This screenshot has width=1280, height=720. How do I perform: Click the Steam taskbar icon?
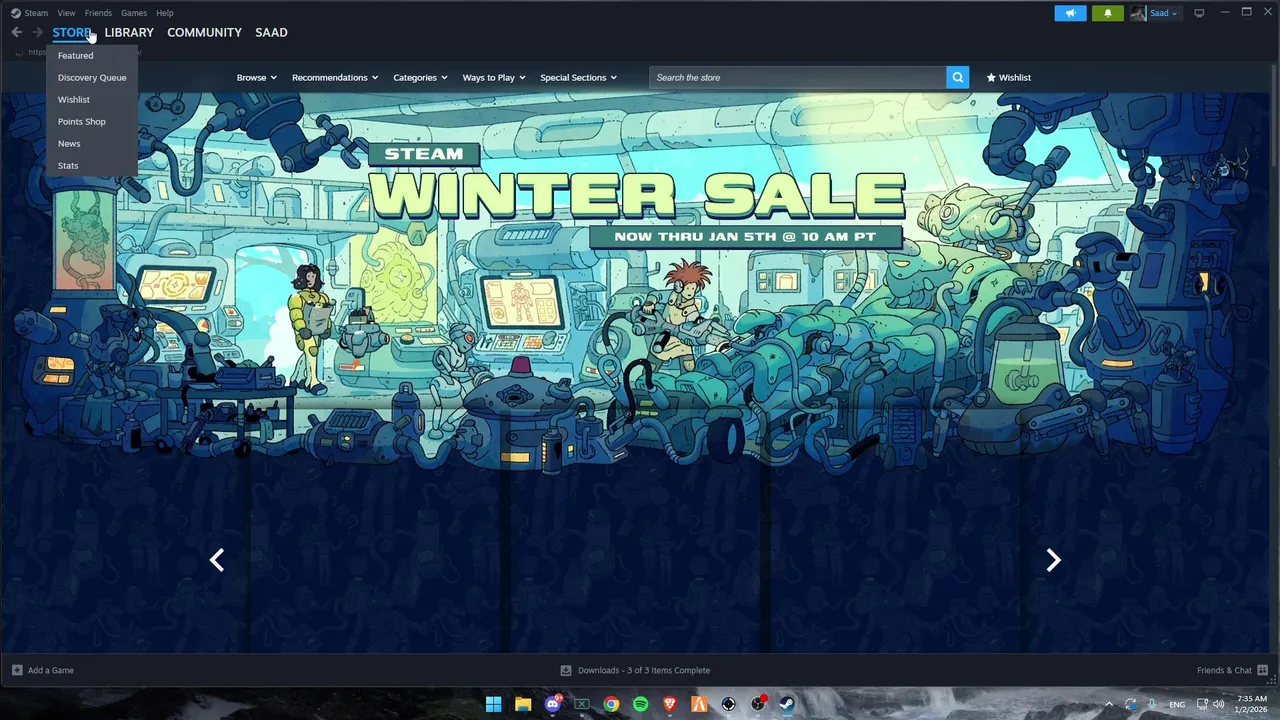(787, 704)
